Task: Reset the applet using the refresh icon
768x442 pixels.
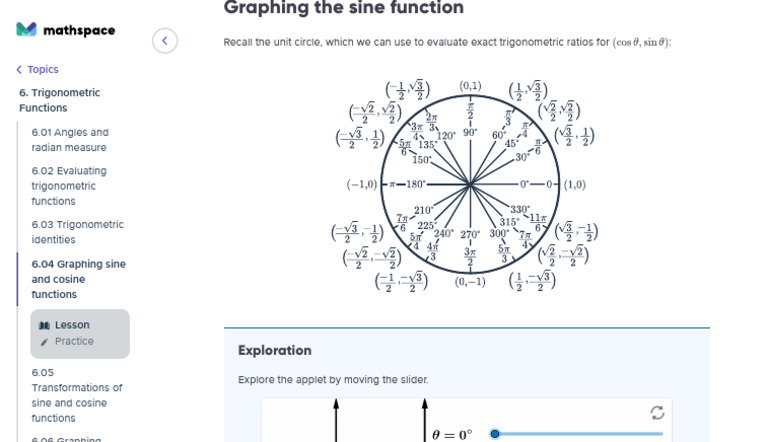Action: pos(657,412)
